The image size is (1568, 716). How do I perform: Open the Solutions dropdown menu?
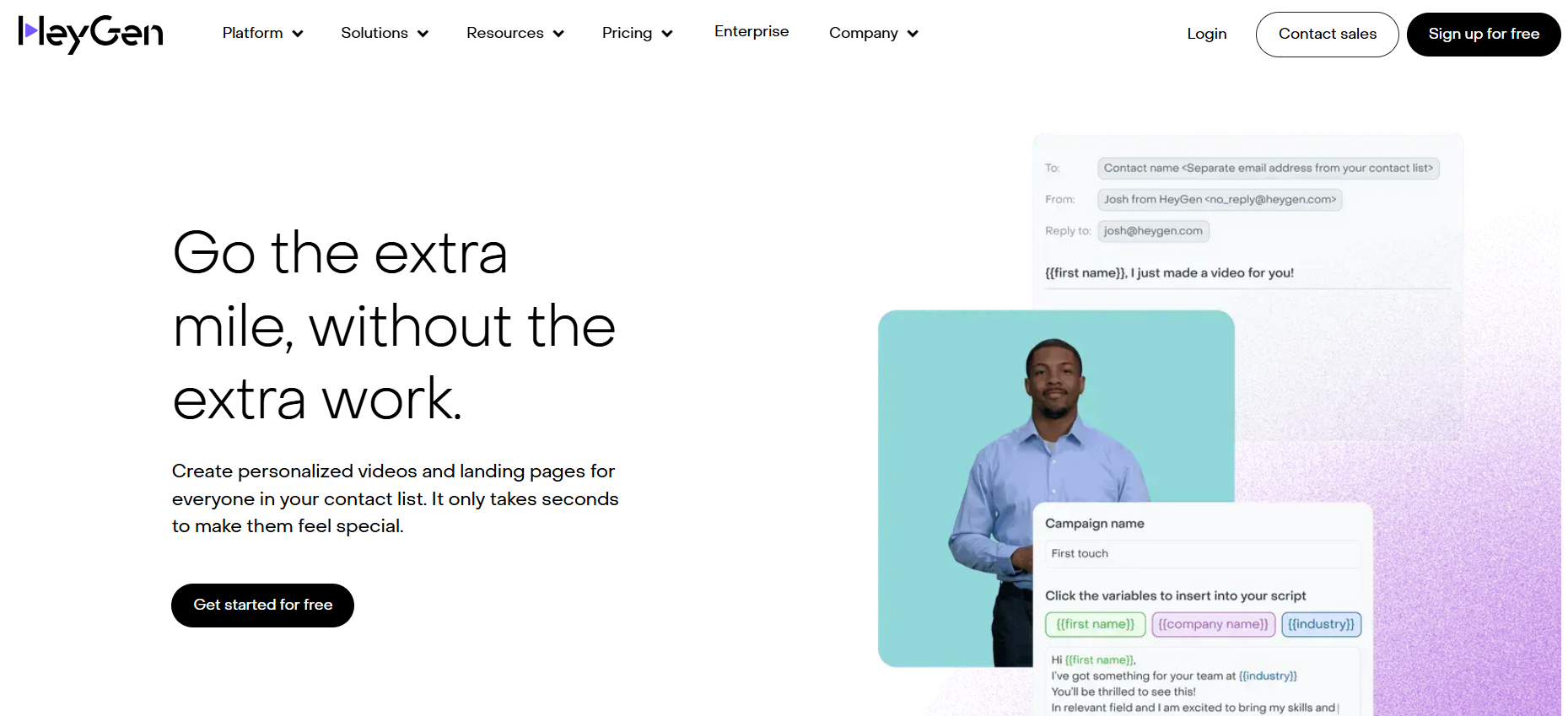tap(385, 34)
